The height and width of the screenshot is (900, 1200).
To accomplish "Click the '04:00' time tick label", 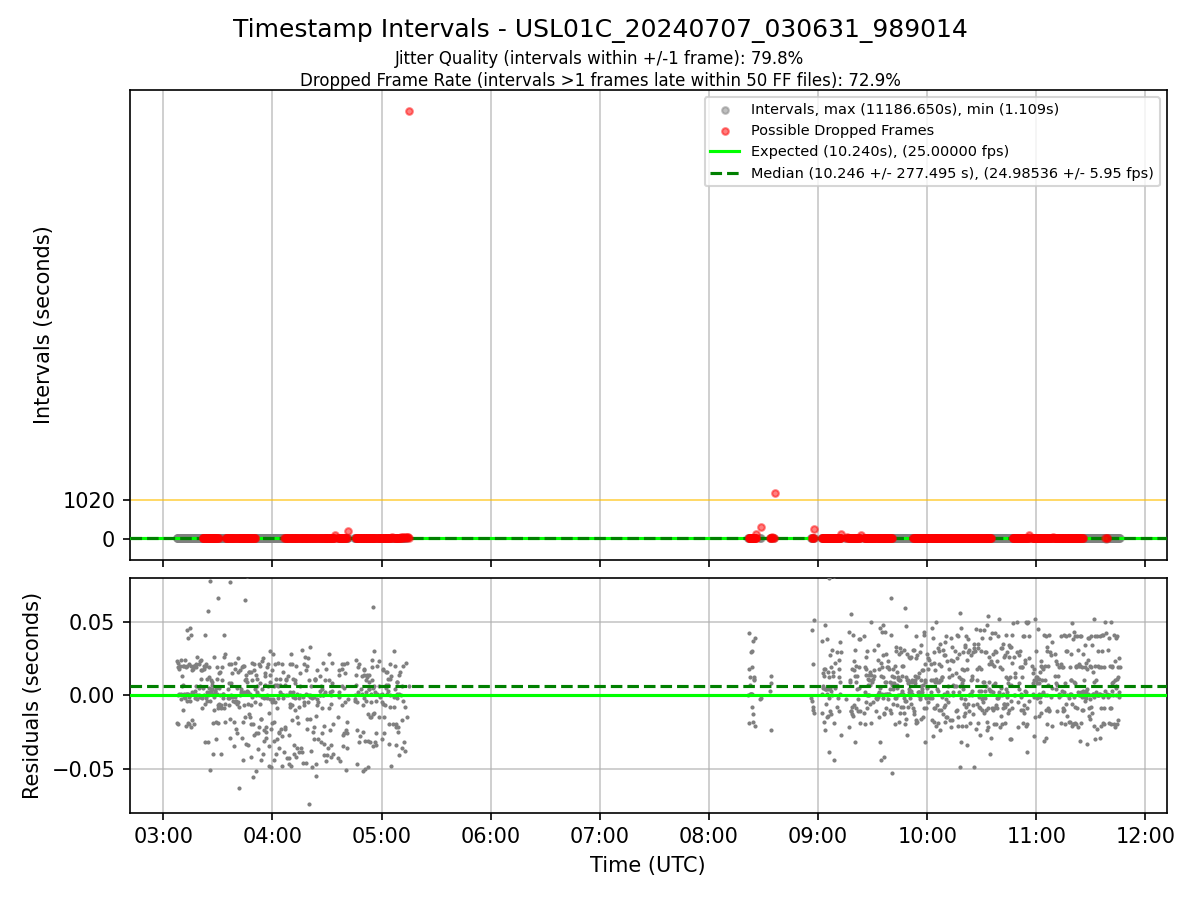I will [272, 834].
